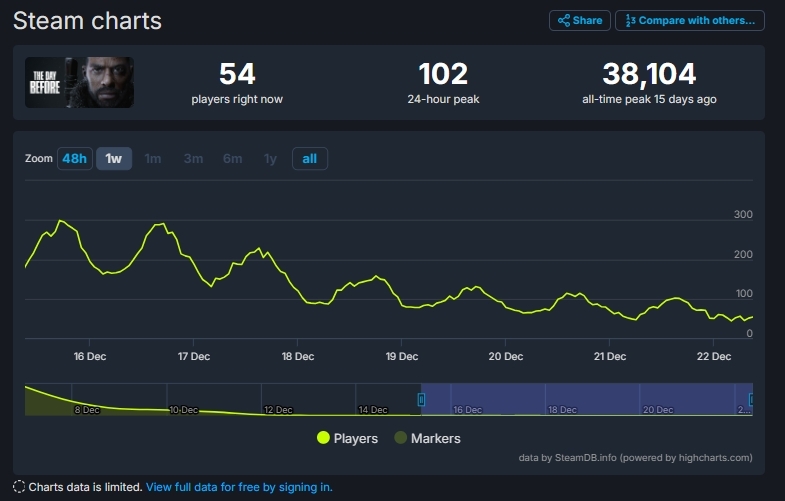This screenshot has height=501, width=785.
Task: Pick the 1y zoom range
Action: [x=270, y=159]
